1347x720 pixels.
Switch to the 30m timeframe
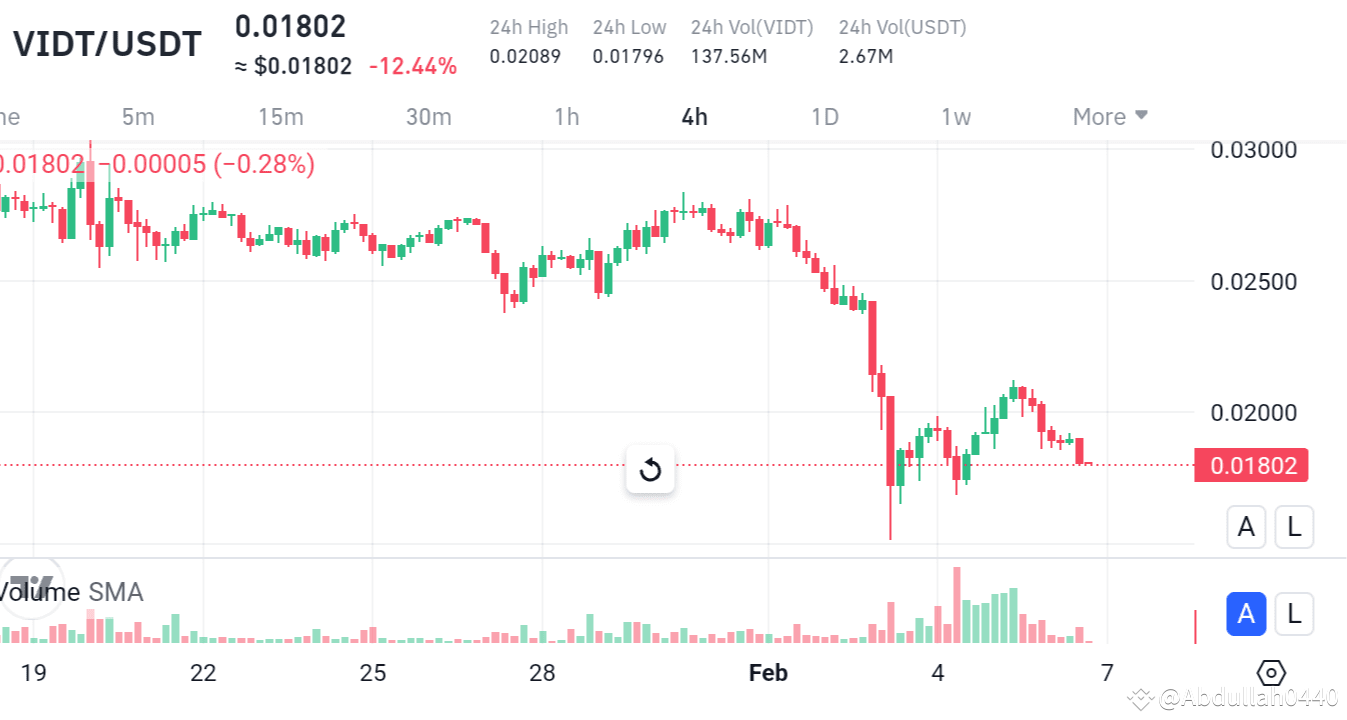point(429,116)
